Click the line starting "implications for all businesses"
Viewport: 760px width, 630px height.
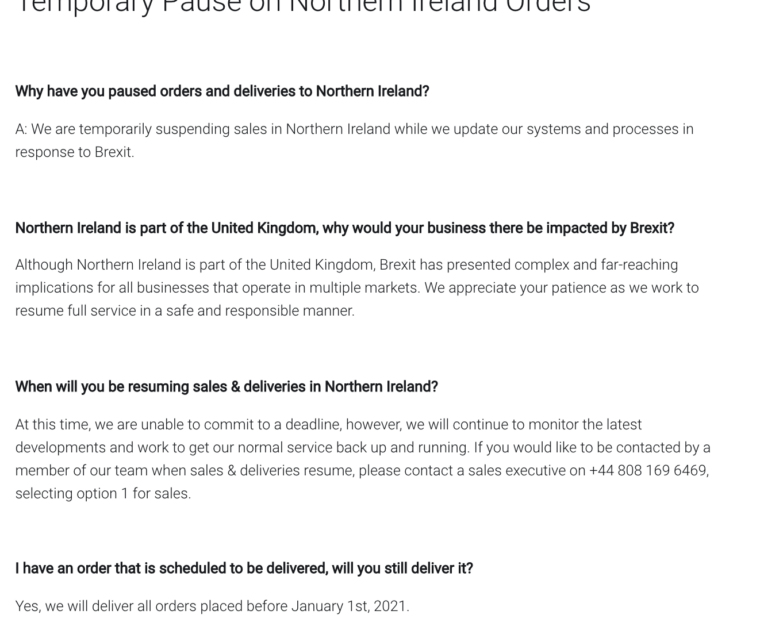coord(357,288)
